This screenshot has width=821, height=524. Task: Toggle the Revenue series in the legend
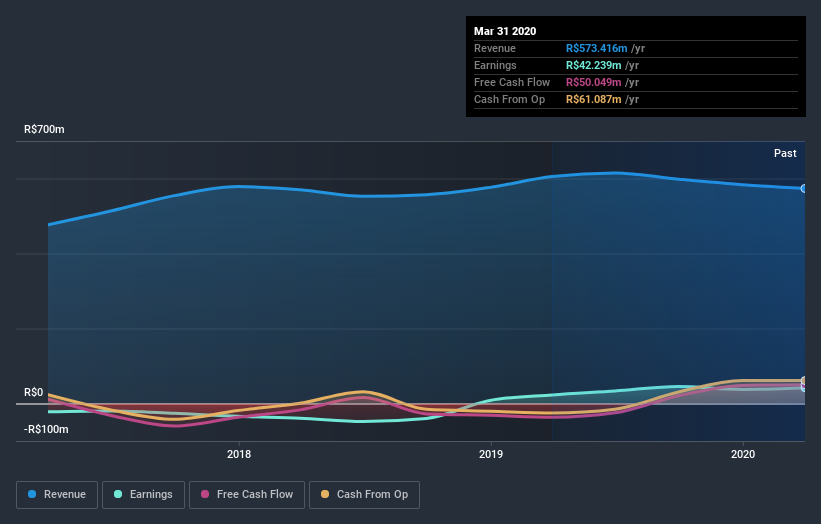coord(57,495)
